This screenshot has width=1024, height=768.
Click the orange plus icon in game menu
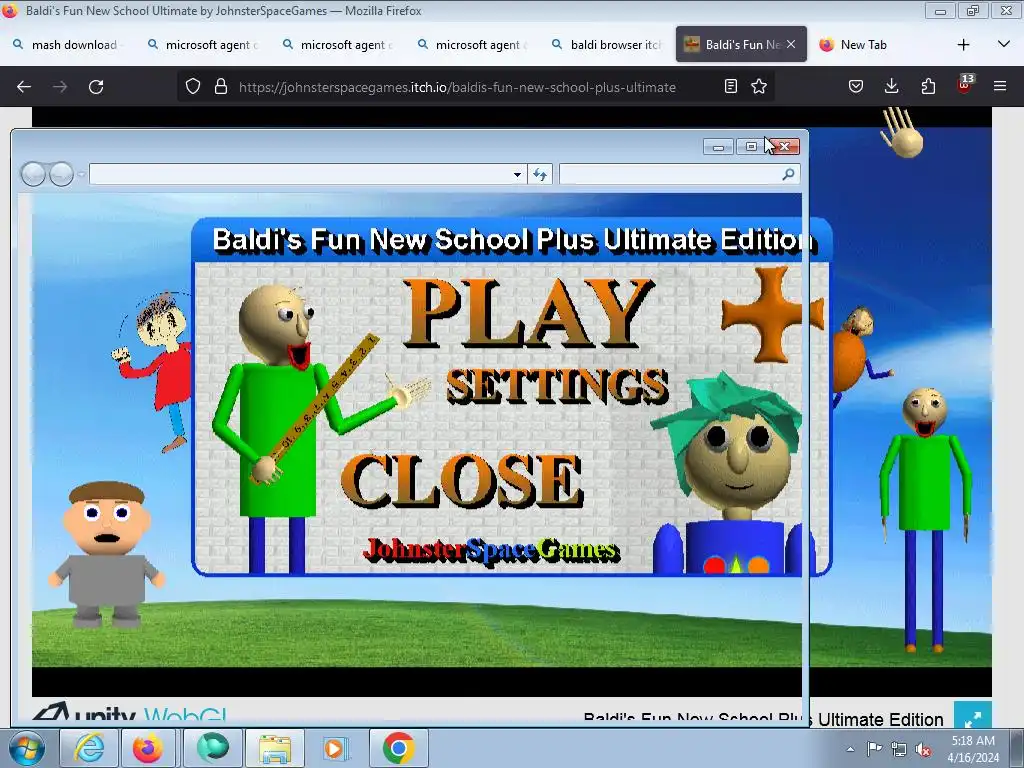click(771, 314)
